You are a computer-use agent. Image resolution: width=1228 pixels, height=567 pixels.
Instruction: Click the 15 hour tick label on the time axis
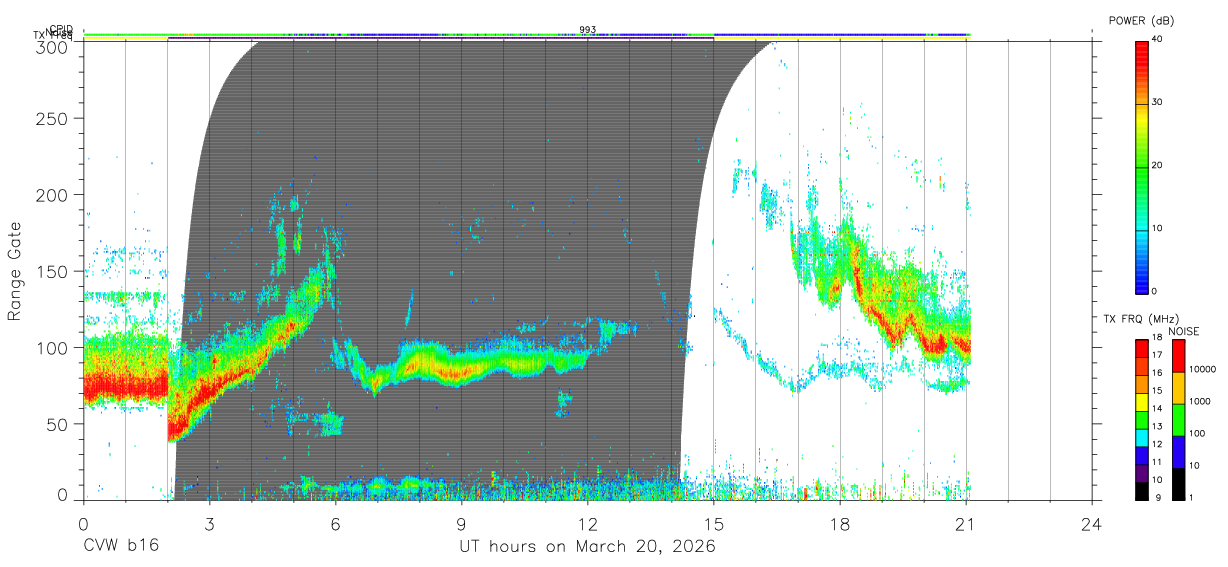[x=714, y=523]
